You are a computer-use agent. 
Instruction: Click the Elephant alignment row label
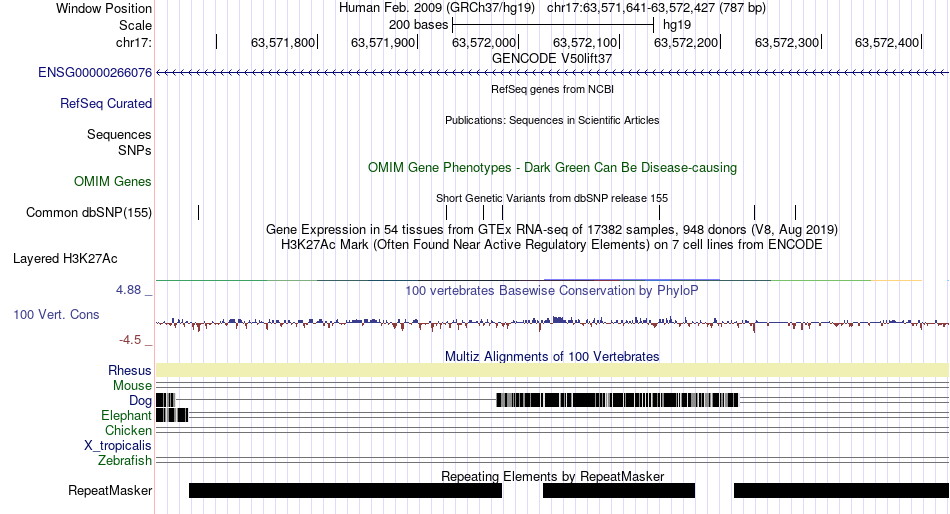(x=126, y=415)
